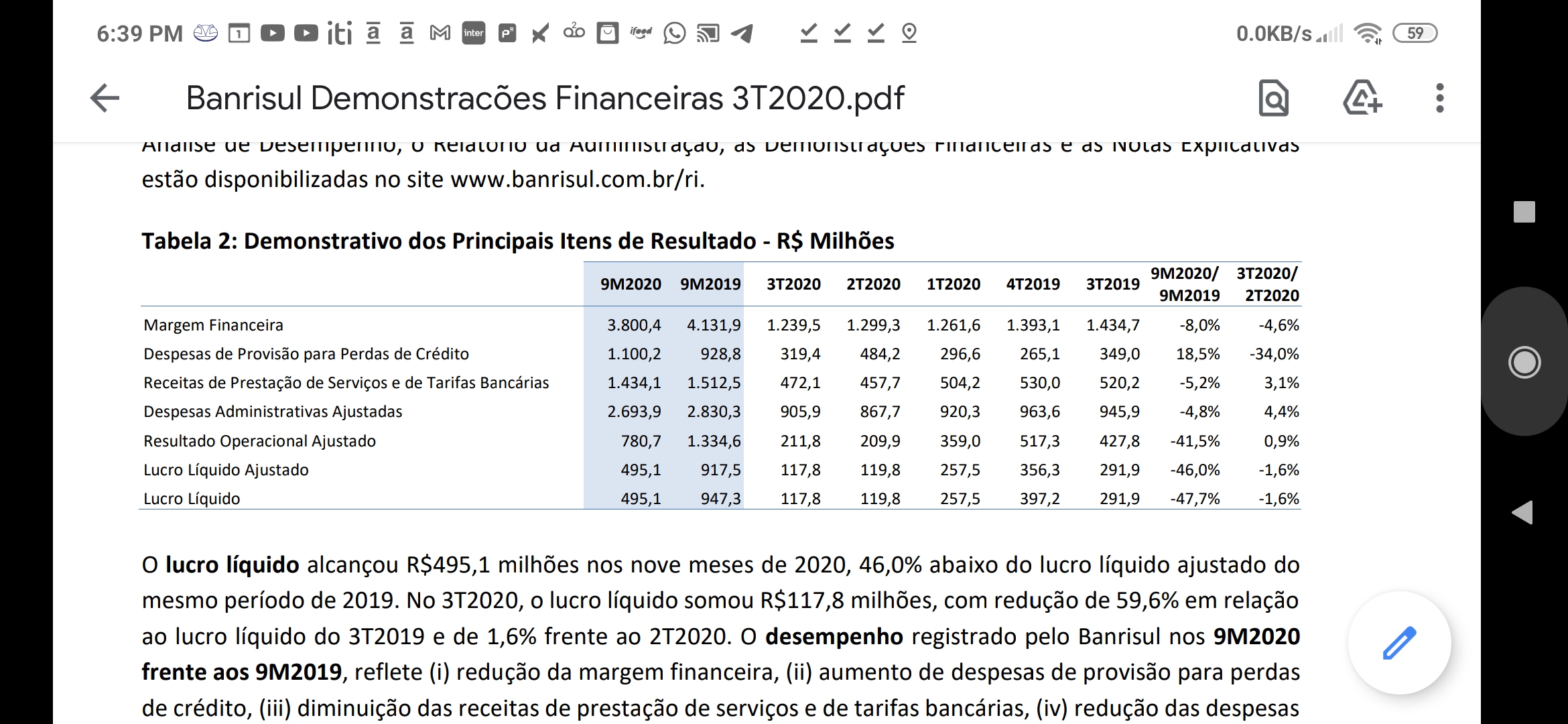
Task: Tap the value 1.100,2 in the table
Action: click(634, 354)
